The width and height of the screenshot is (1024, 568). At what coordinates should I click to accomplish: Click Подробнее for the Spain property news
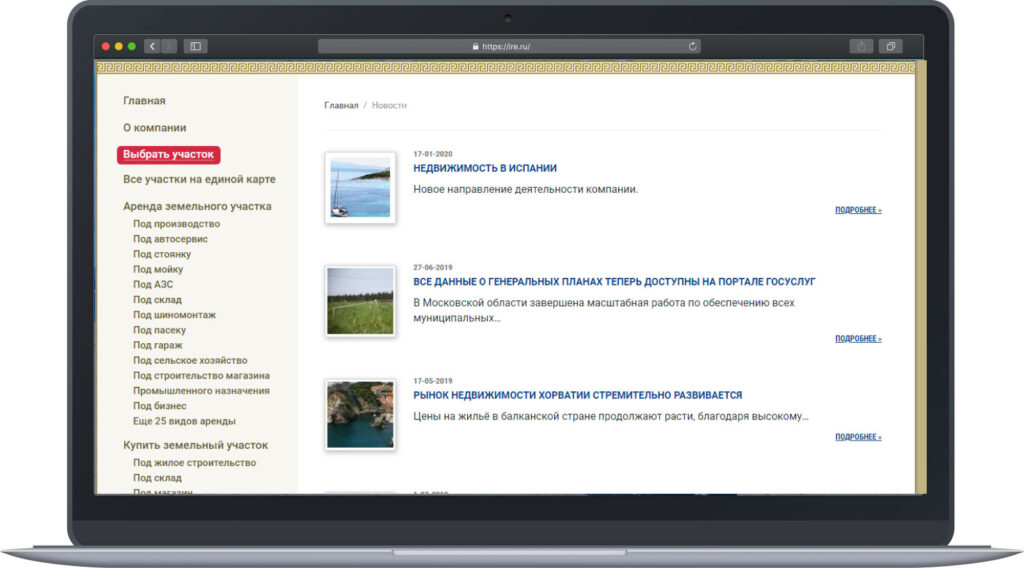coord(858,210)
